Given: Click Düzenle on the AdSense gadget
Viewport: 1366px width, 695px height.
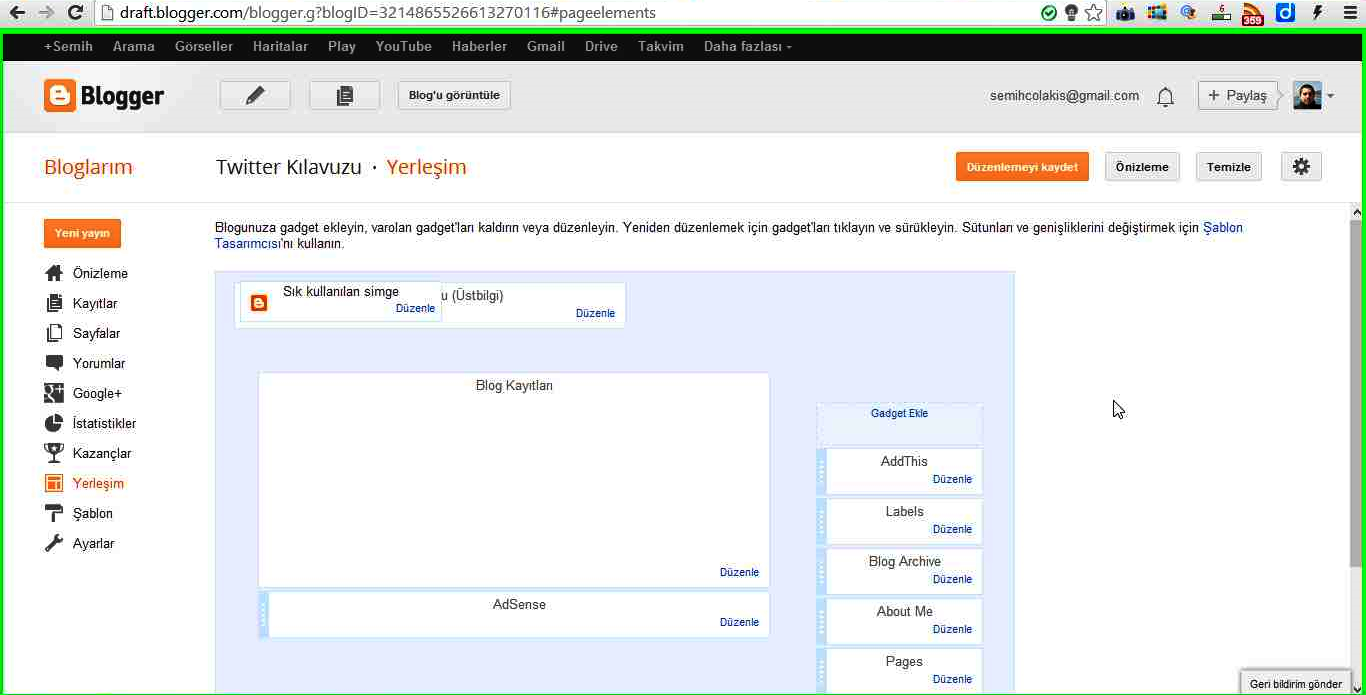Looking at the screenshot, I should [739, 622].
